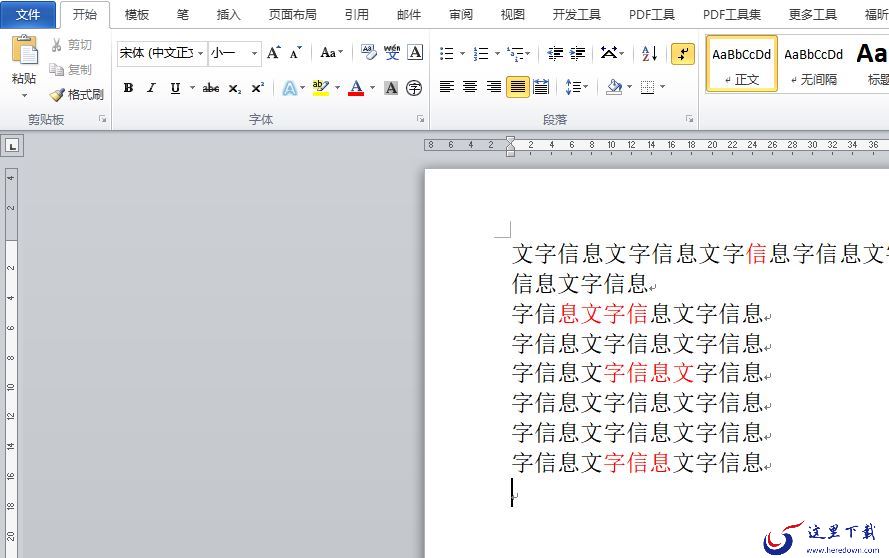Apply the red font color
Viewport: 889px width, 558px height.
[x=356, y=88]
